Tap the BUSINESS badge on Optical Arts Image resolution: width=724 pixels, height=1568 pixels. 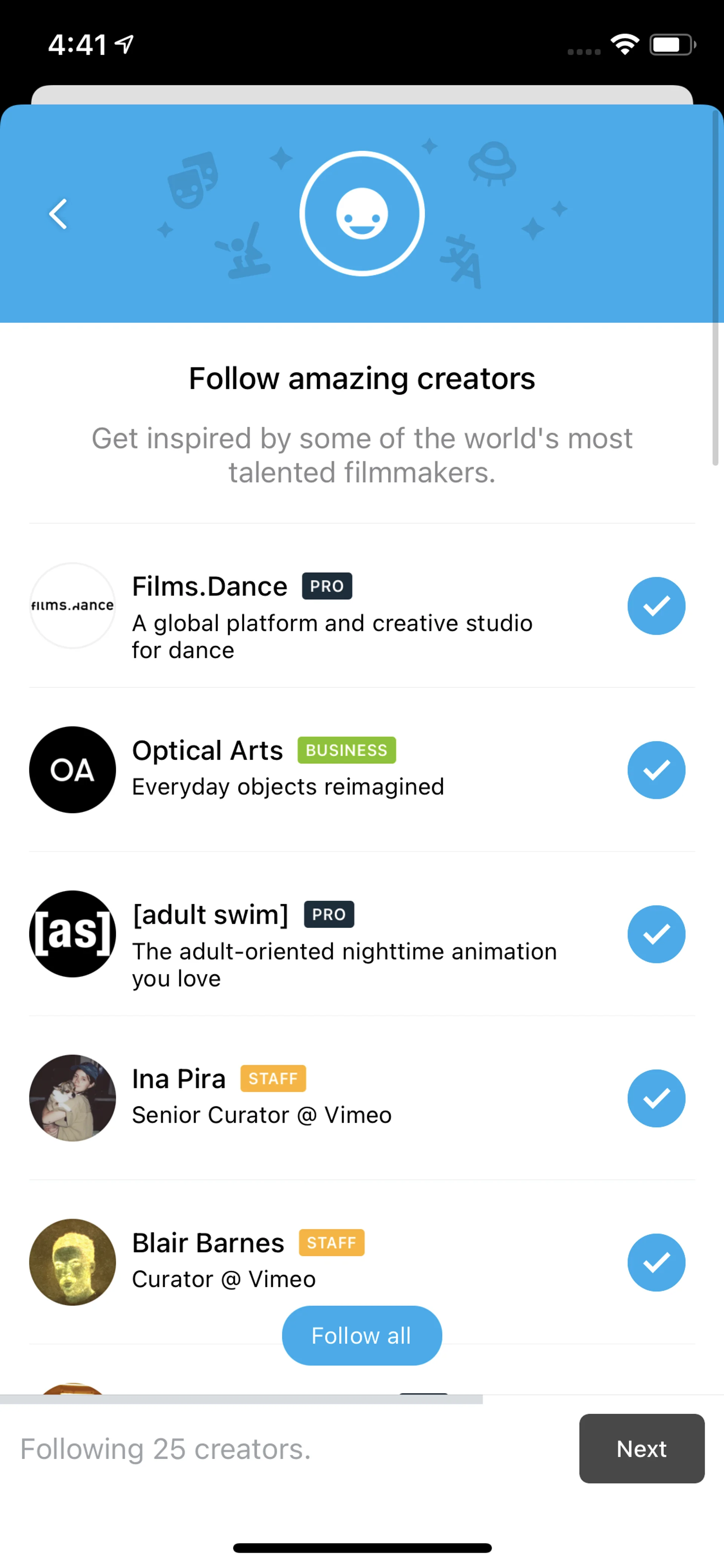(346, 750)
